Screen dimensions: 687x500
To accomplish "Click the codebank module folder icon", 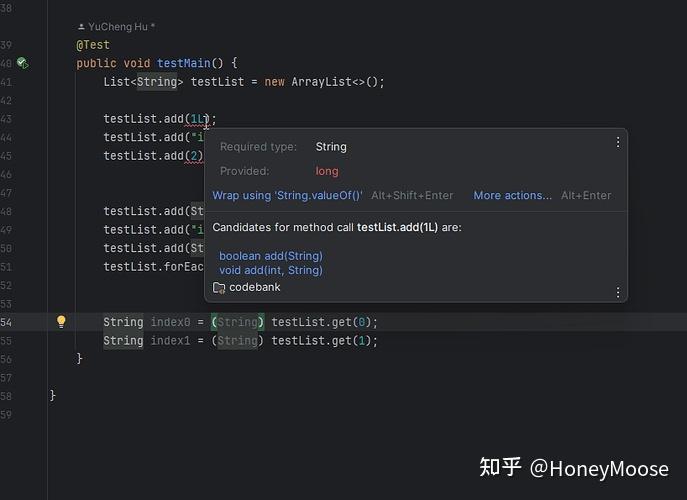I will pos(219,287).
